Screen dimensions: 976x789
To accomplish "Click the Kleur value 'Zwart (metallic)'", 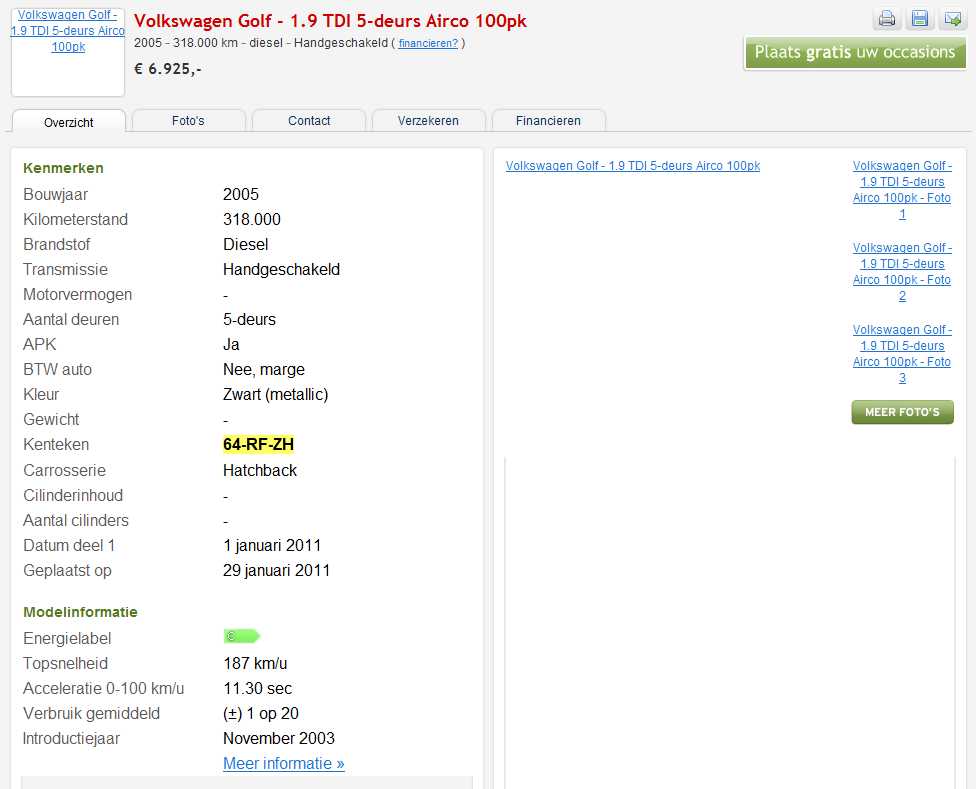I will (x=275, y=394).
